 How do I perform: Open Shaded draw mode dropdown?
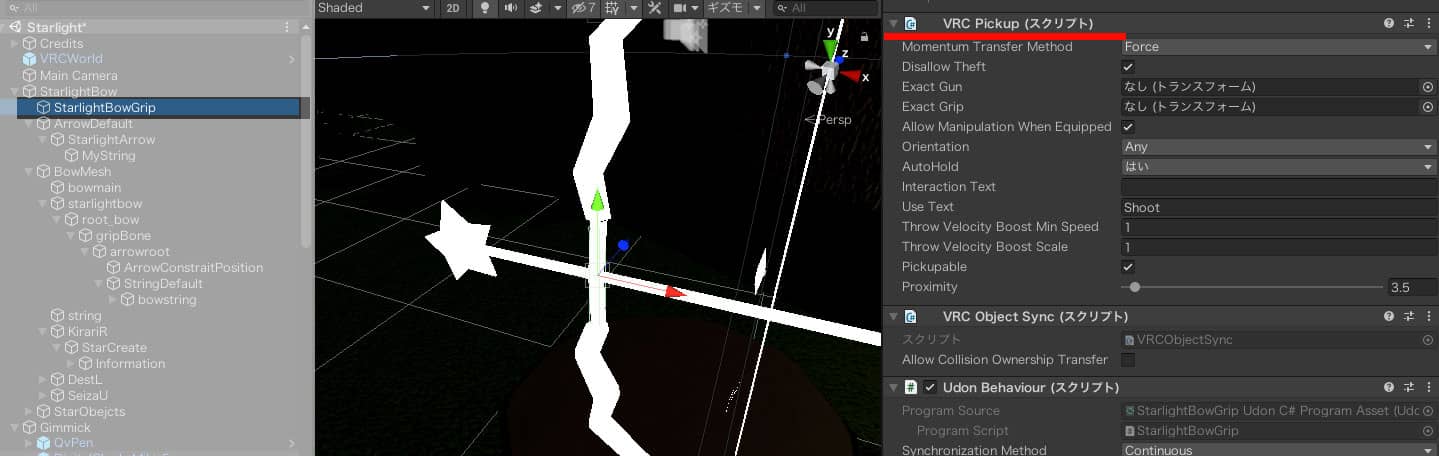pos(375,8)
